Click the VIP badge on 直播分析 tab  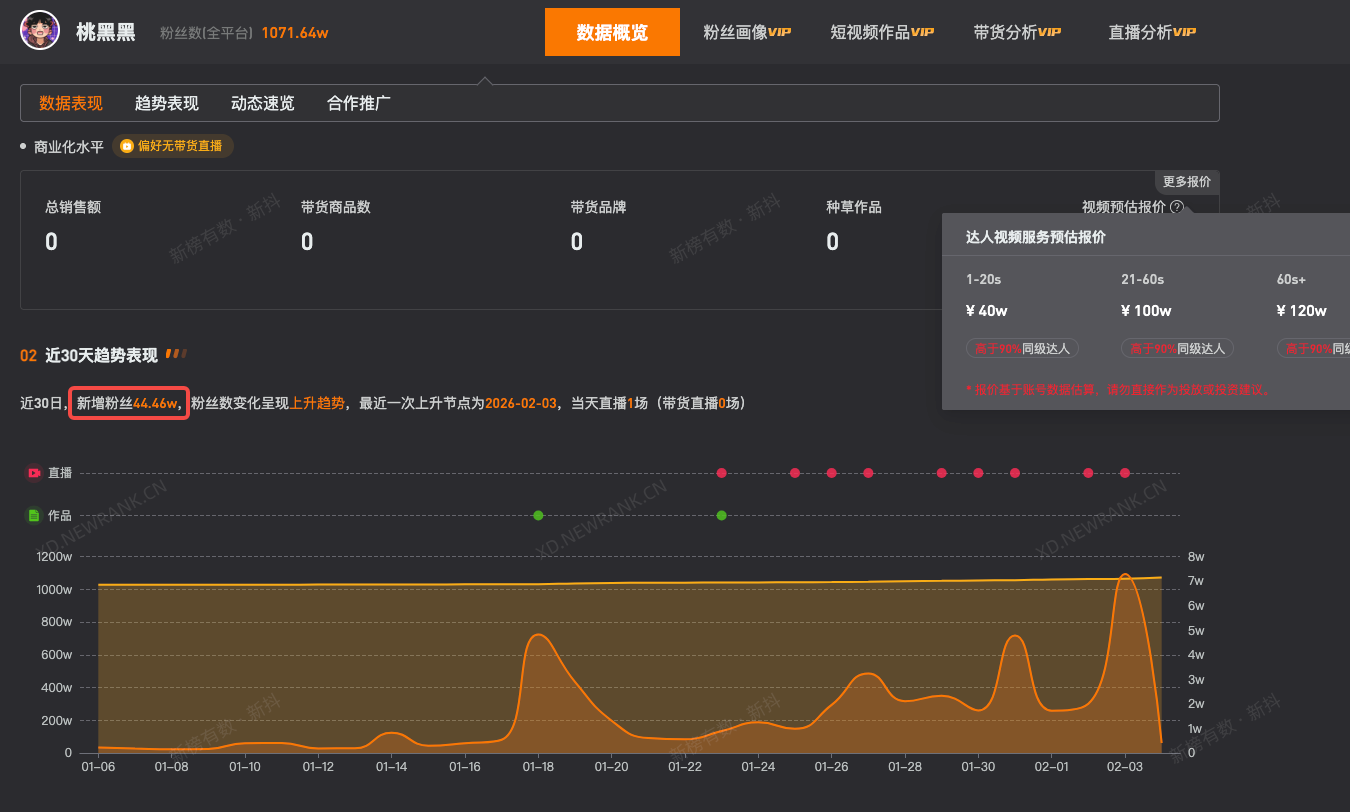pyautogui.click(x=1184, y=32)
